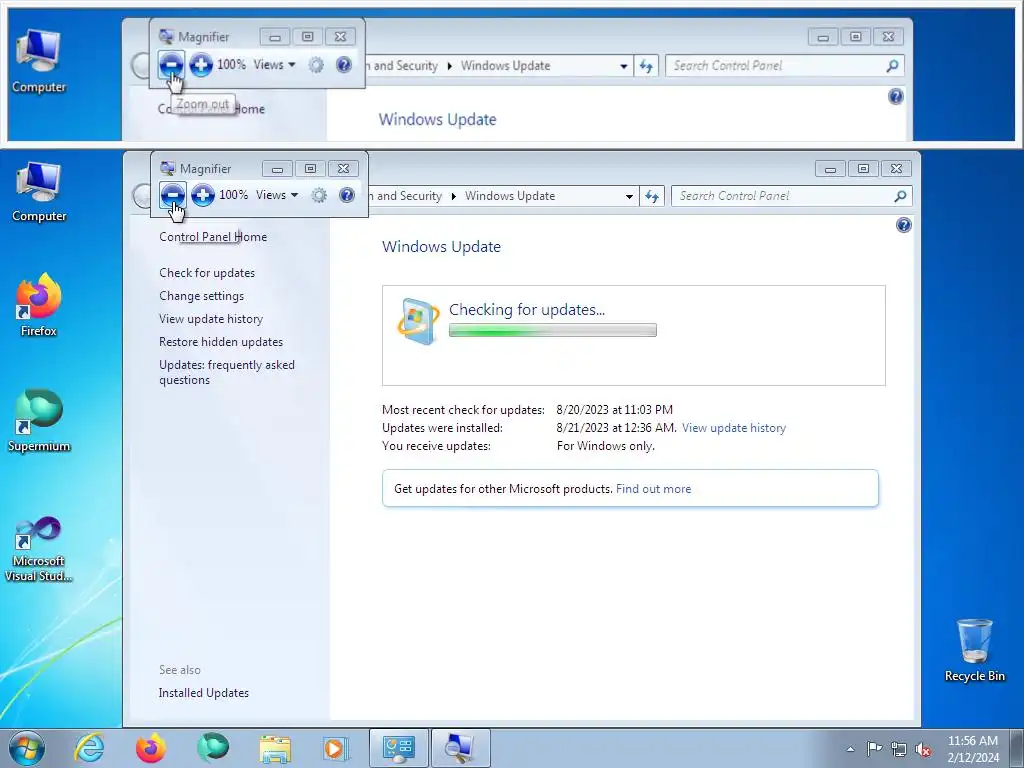Launch Supermium from the taskbar
The width and height of the screenshot is (1024, 768).
tap(213, 748)
